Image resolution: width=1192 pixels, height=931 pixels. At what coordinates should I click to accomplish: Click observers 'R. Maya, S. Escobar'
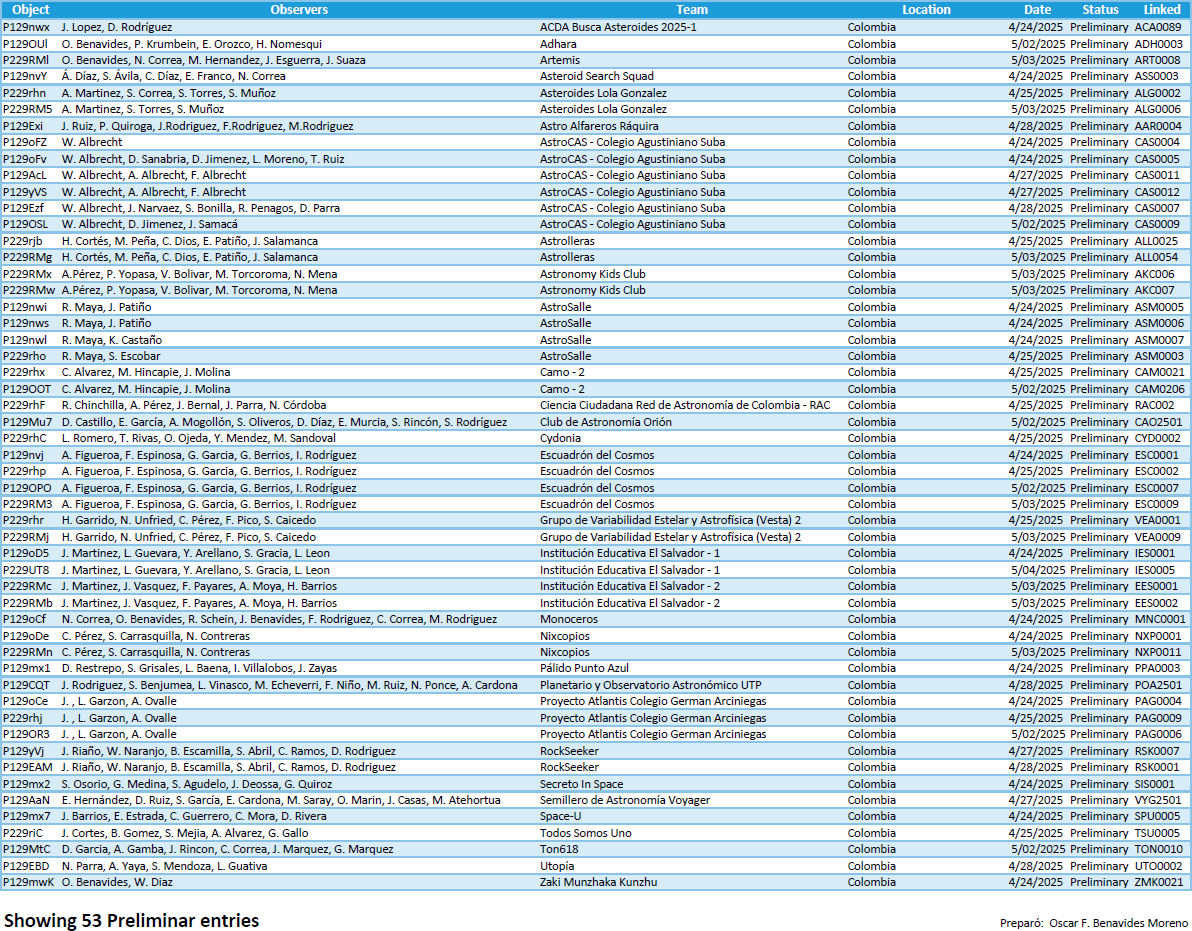111,356
